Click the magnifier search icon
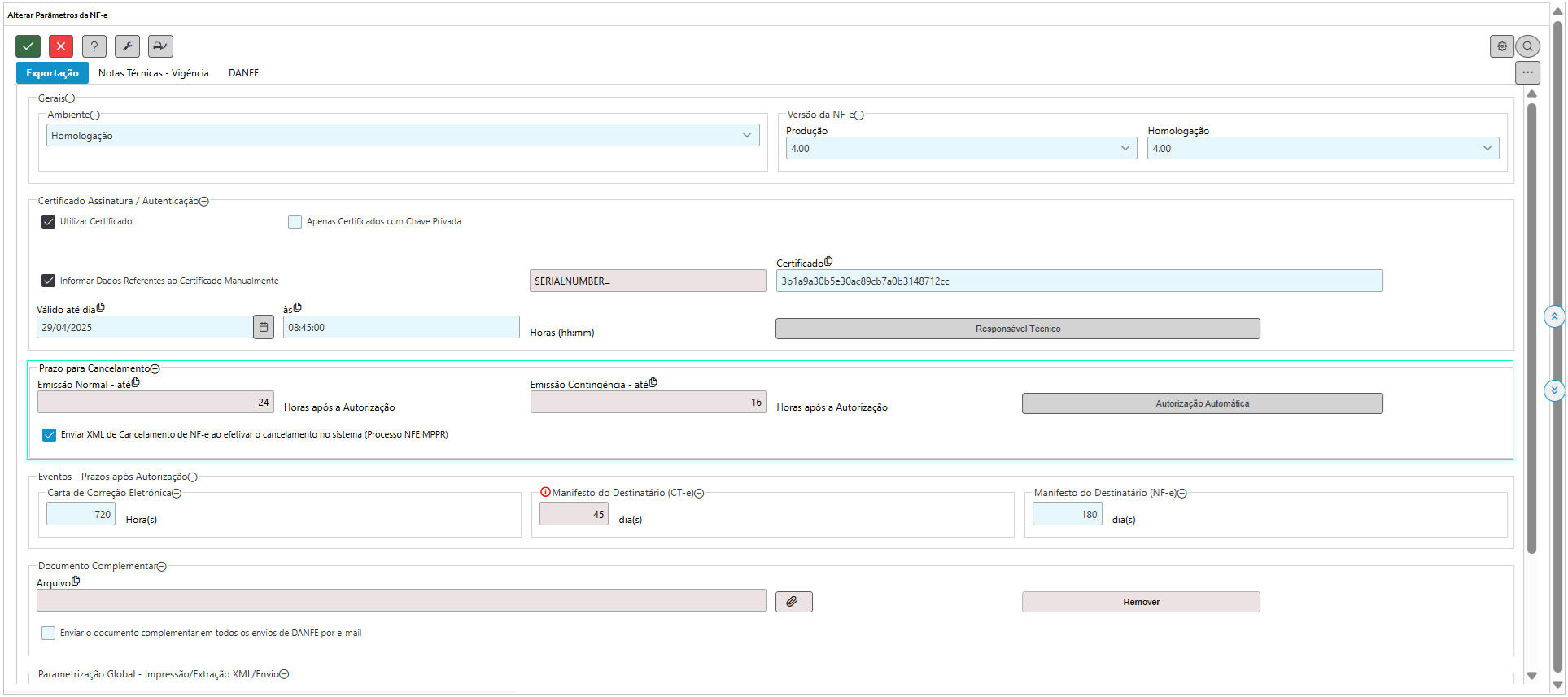Viewport: 1568px width, 697px height. click(1528, 46)
